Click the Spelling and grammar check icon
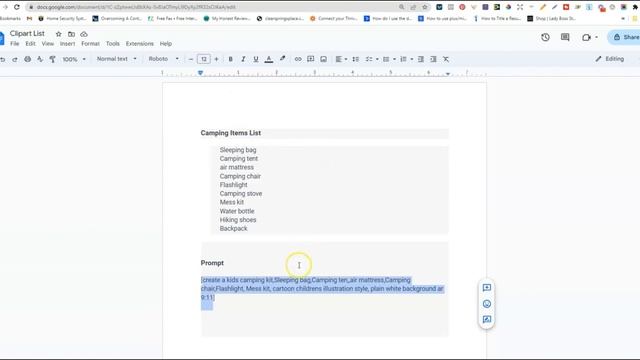This screenshot has width=640, height=360. 40,59
